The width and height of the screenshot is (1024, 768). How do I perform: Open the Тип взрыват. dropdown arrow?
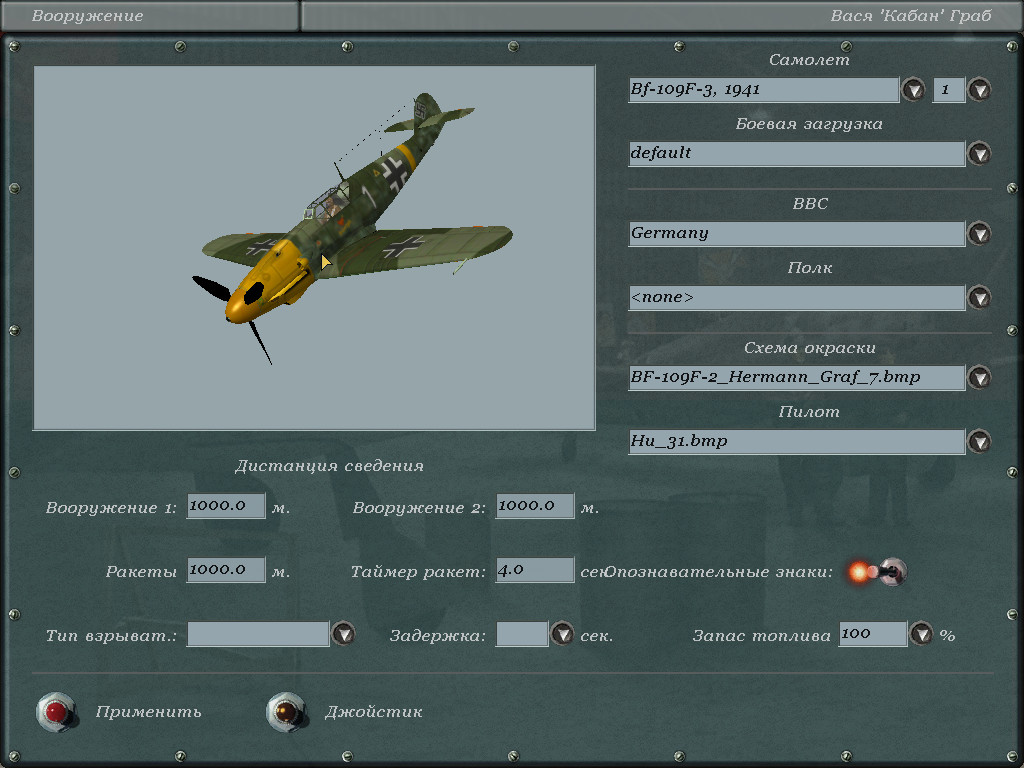[x=343, y=634]
